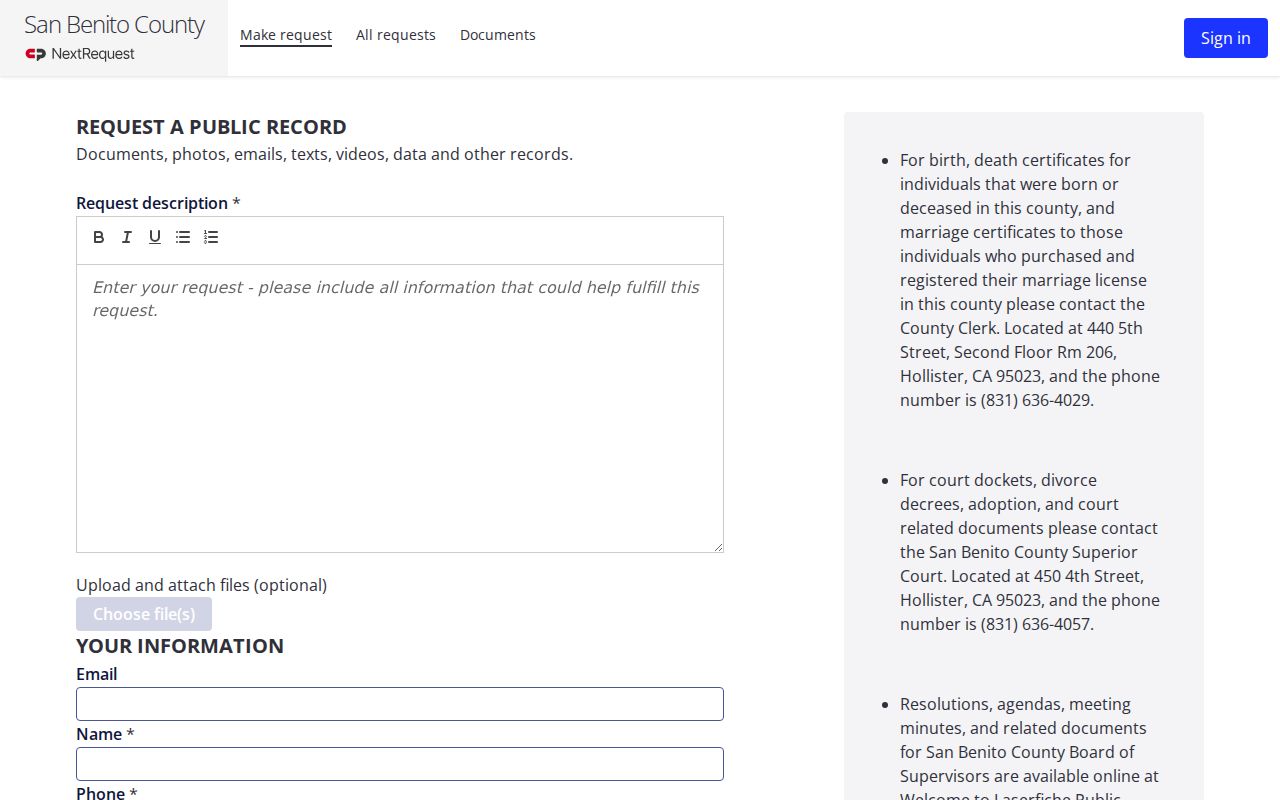This screenshot has height=800, width=1280.
Task: Click the "REQUEST A PUBLIC RECORD" heading
Action: (x=212, y=127)
